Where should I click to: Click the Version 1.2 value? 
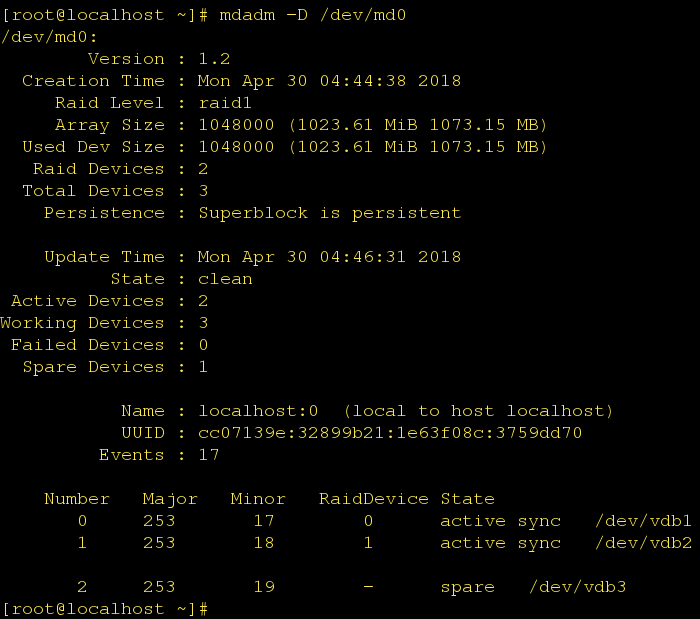coord(214,59)
